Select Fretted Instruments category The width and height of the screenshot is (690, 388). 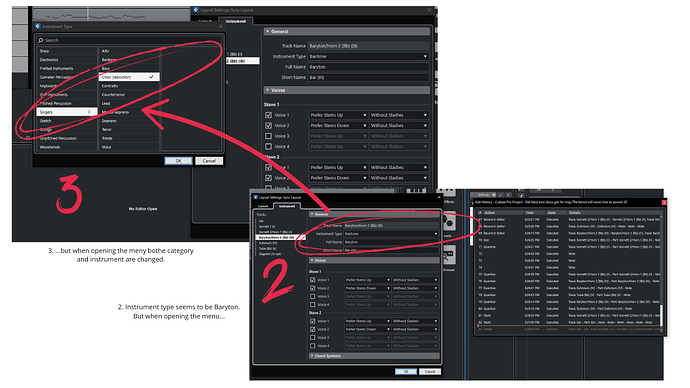[x=67, y=69]
